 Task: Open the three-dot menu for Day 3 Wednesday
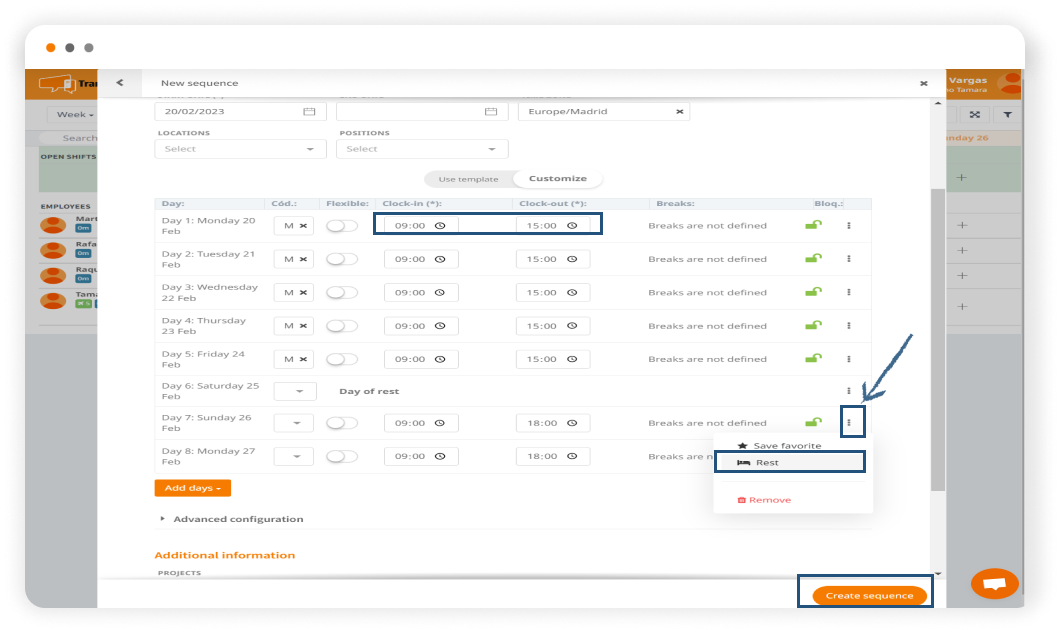849,292
